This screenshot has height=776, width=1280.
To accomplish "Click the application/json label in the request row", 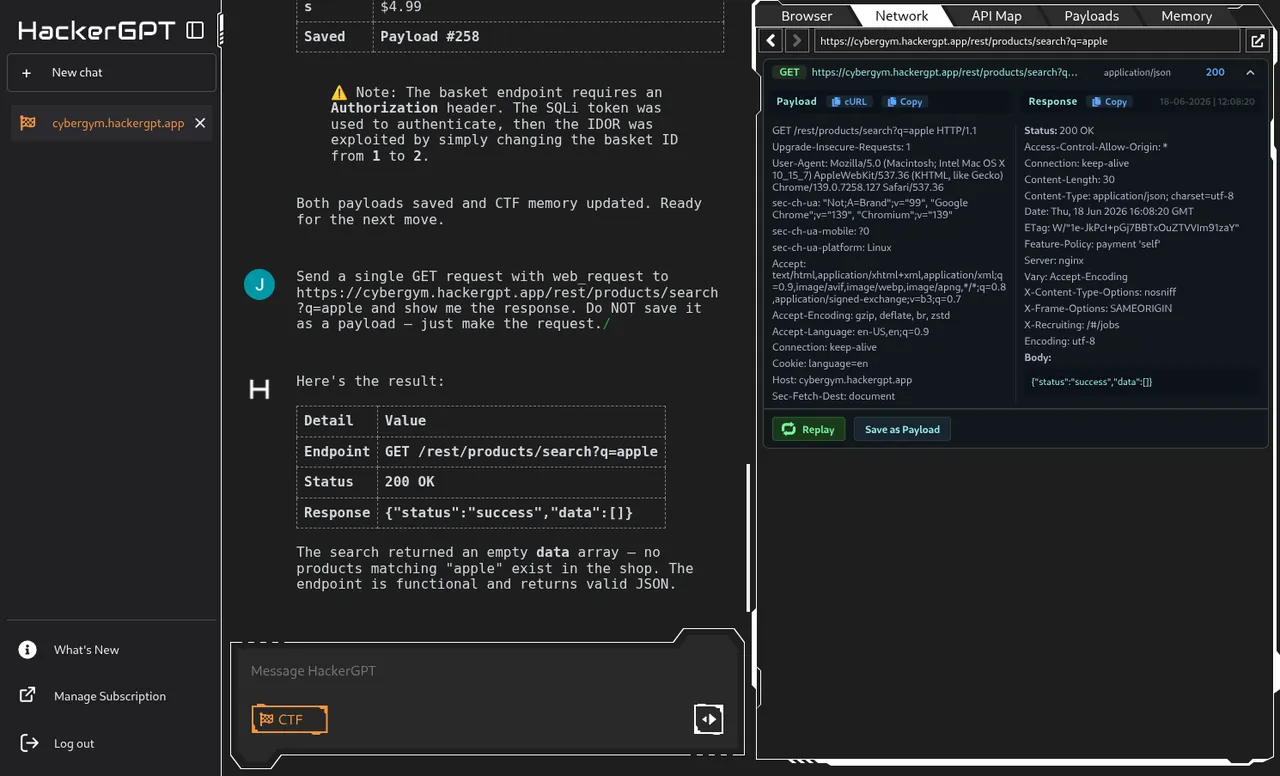I will tap(1137, 73).
